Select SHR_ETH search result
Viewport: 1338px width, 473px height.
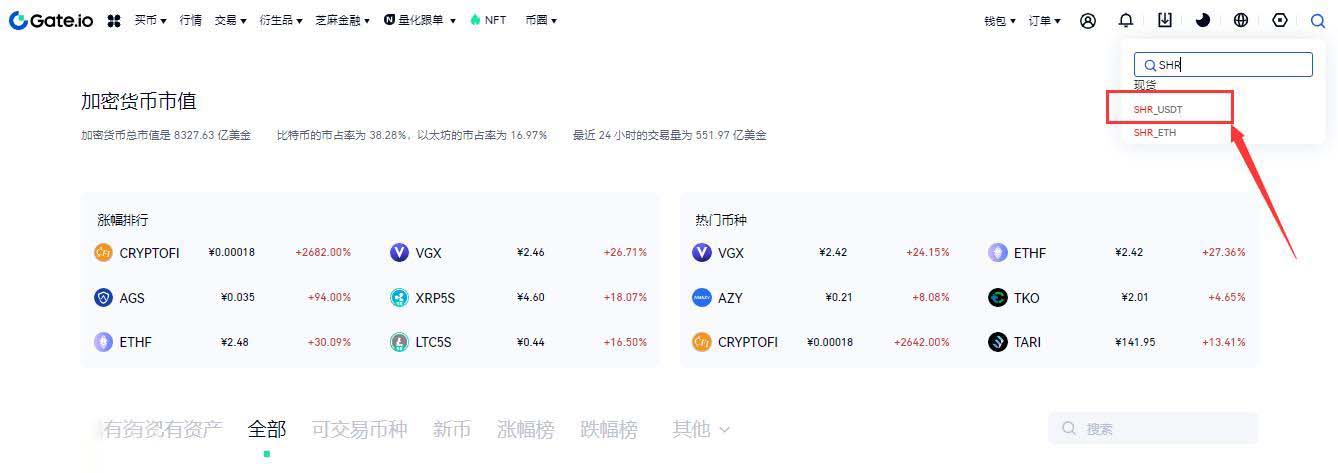(1155, 132)
